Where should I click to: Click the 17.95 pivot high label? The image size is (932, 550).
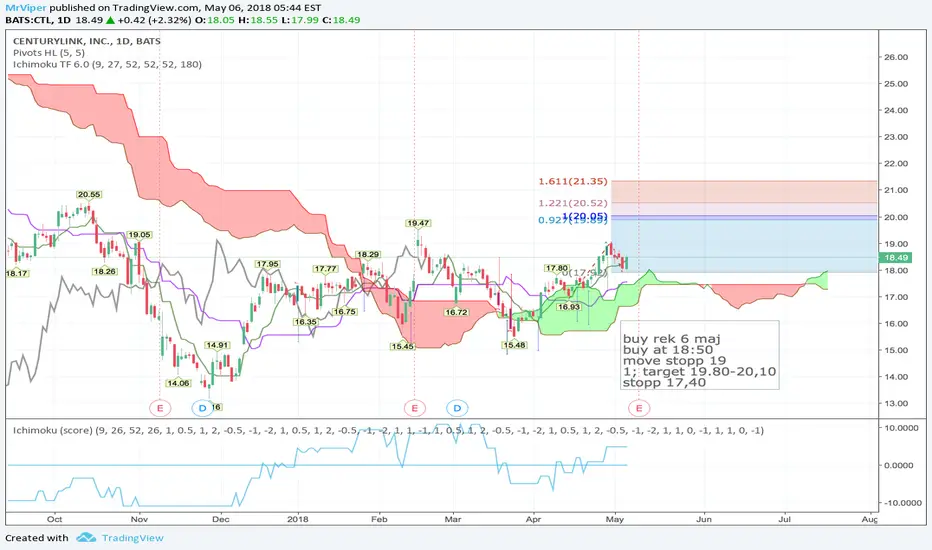(x=267, y=264)
